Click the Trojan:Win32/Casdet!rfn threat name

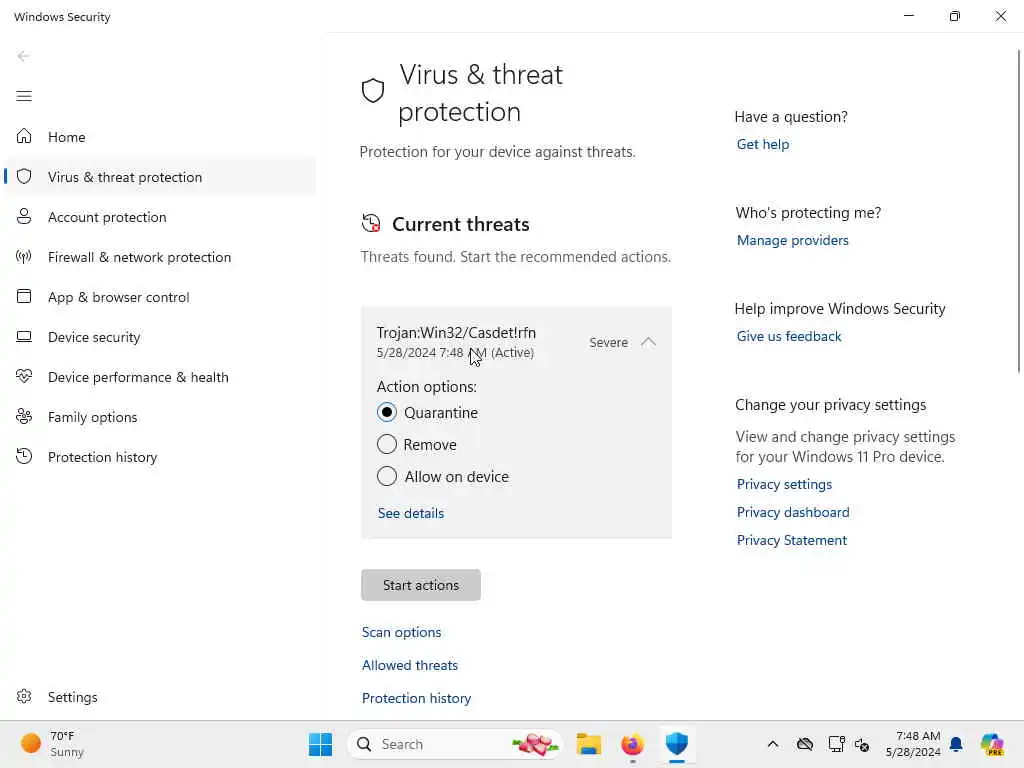[456, 332]
